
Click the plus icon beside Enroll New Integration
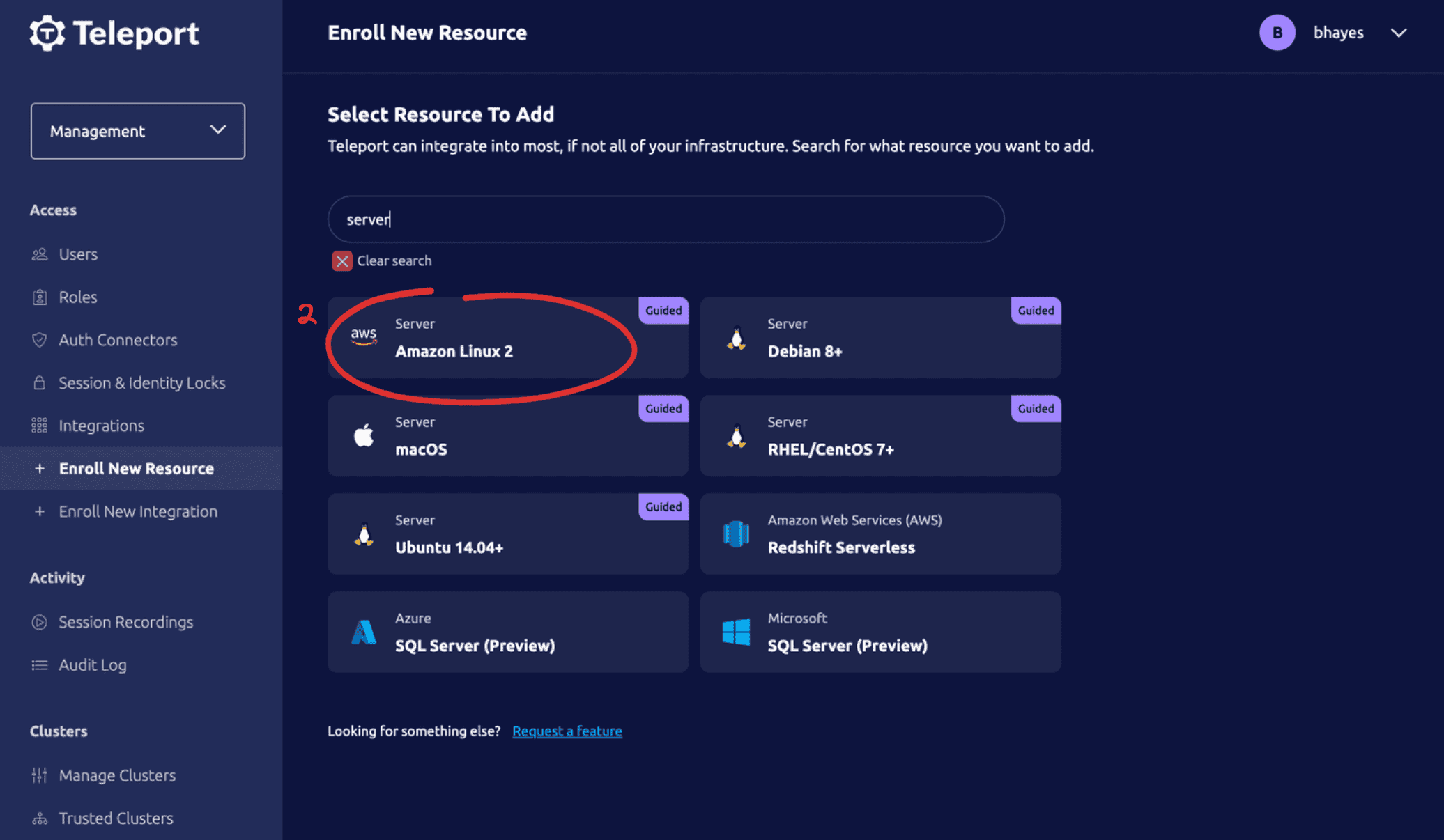click(x=40, y=512)
